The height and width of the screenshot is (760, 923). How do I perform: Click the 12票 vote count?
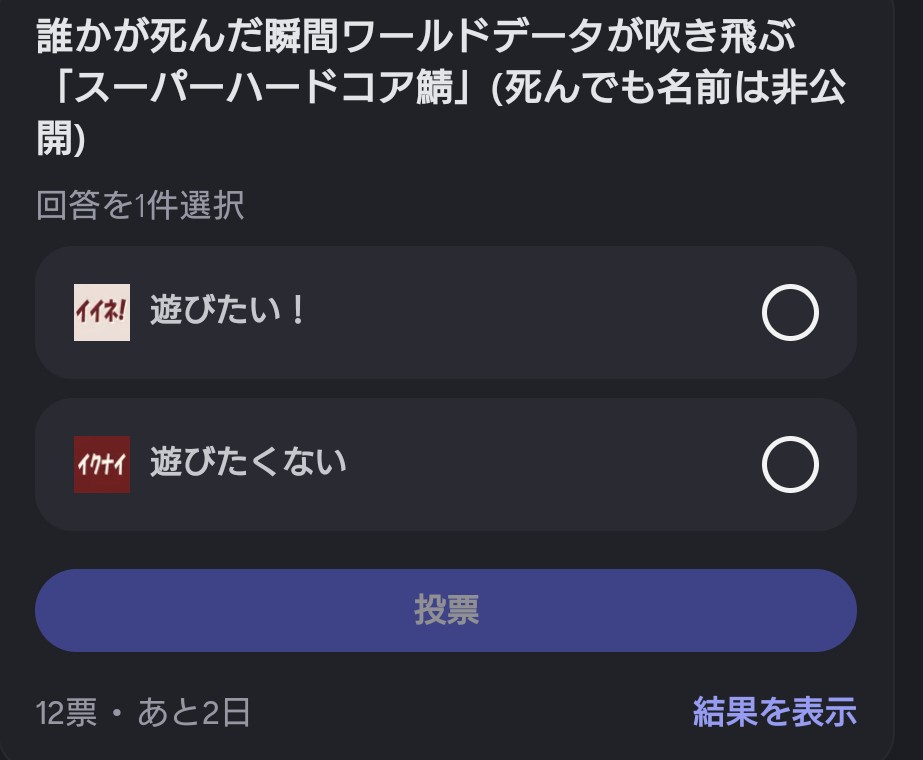(66, 713)
